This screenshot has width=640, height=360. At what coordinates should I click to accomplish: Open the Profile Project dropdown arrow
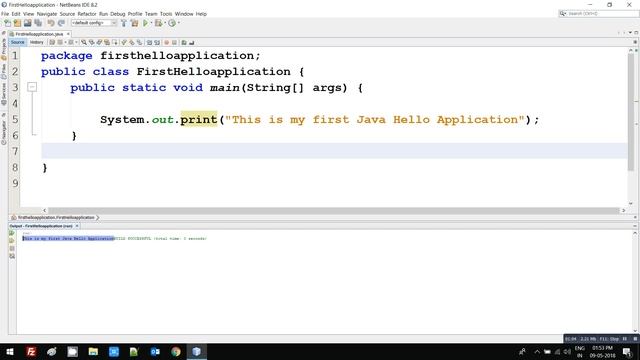pyautogui.click(x=179, y=23)
